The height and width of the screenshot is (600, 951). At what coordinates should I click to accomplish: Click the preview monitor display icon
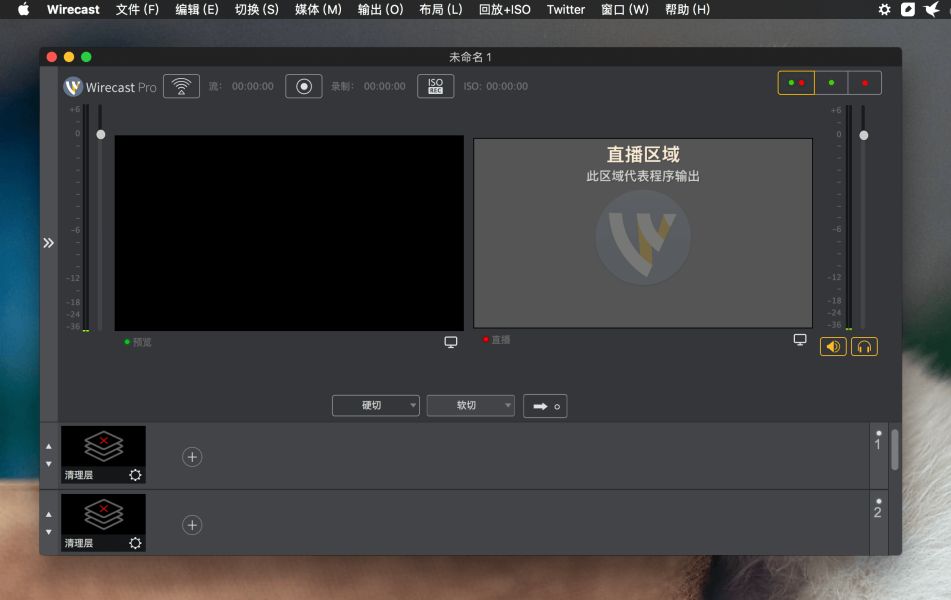[x=451, y=342]
